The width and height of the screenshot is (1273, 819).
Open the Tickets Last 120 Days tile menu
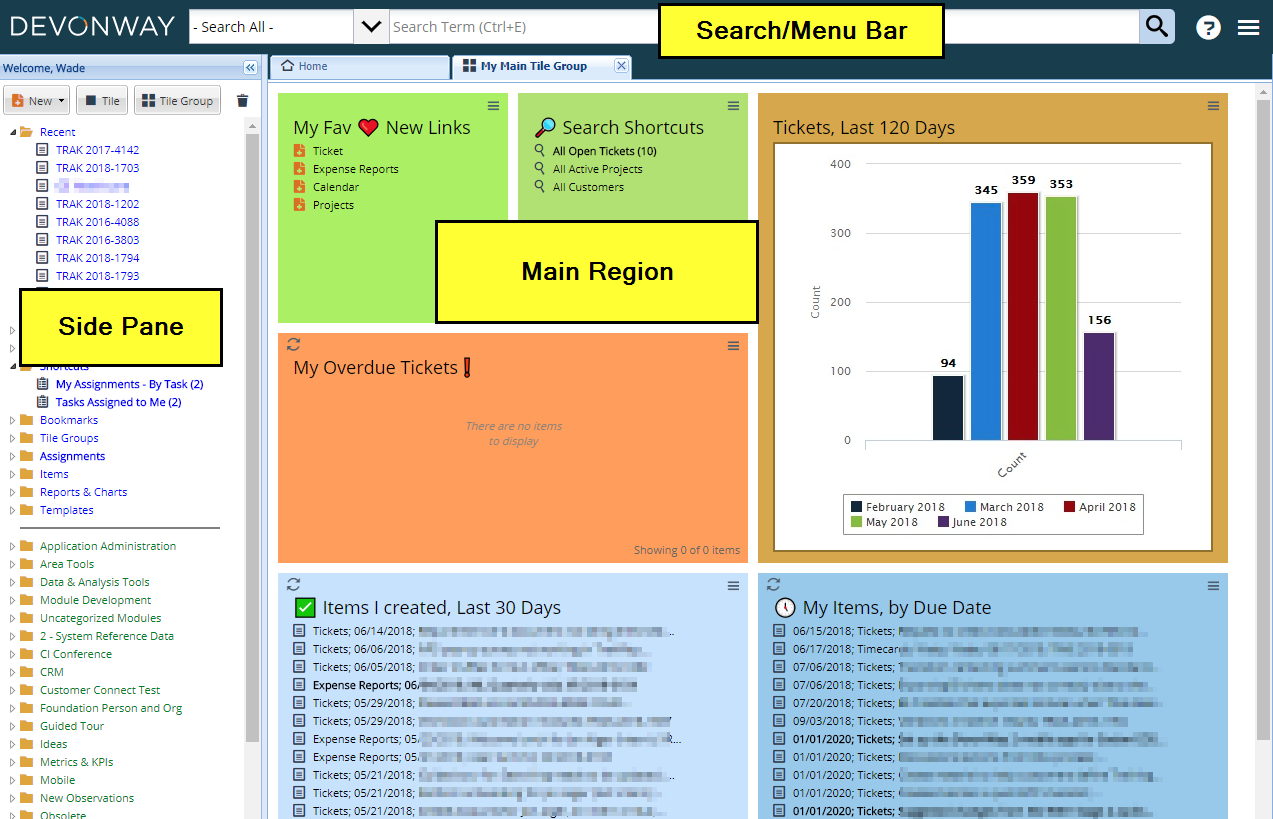click(1213, 106)
